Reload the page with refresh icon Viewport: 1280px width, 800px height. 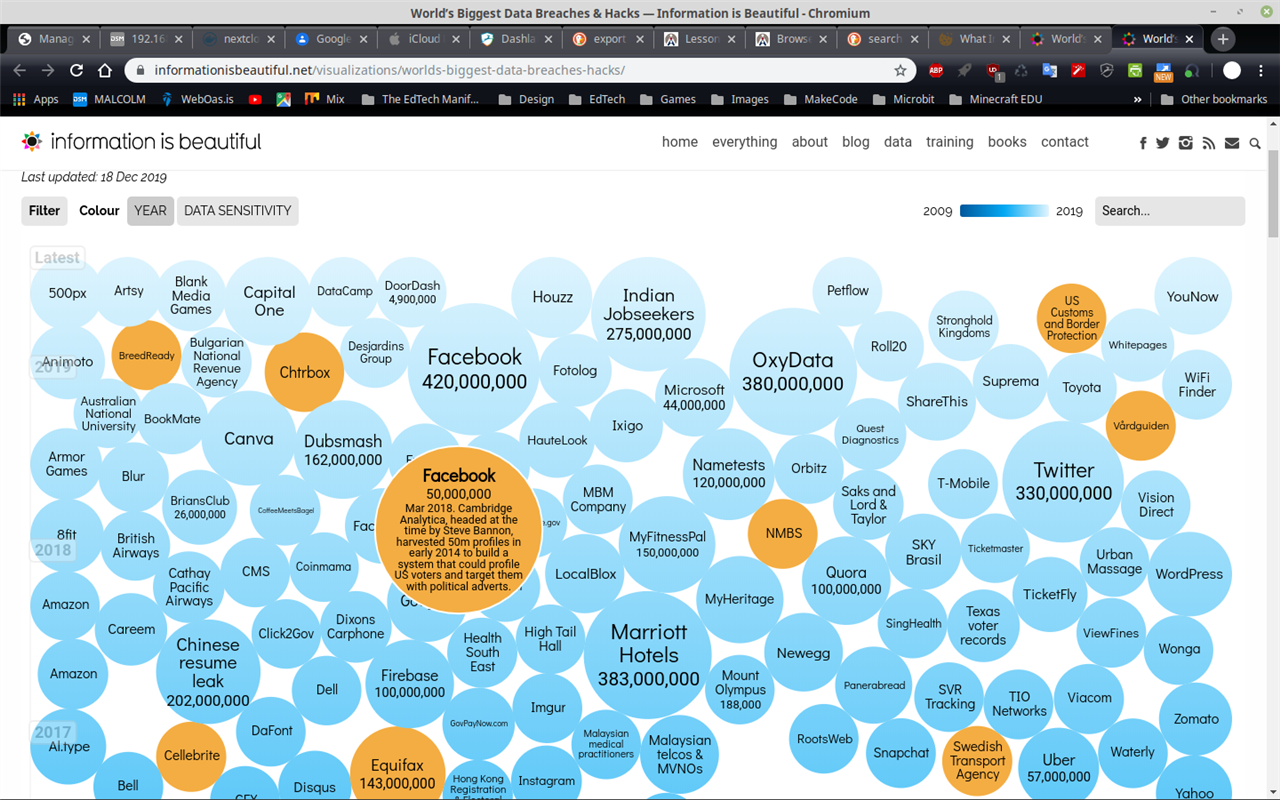pyautogui.click(x=76, y=71)
